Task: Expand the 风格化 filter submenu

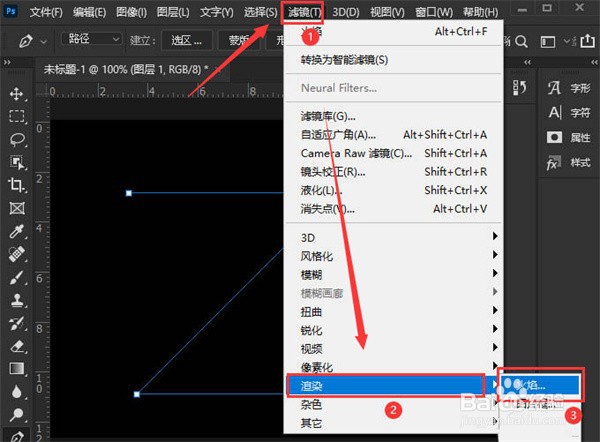Action: [x=495, y=254]
